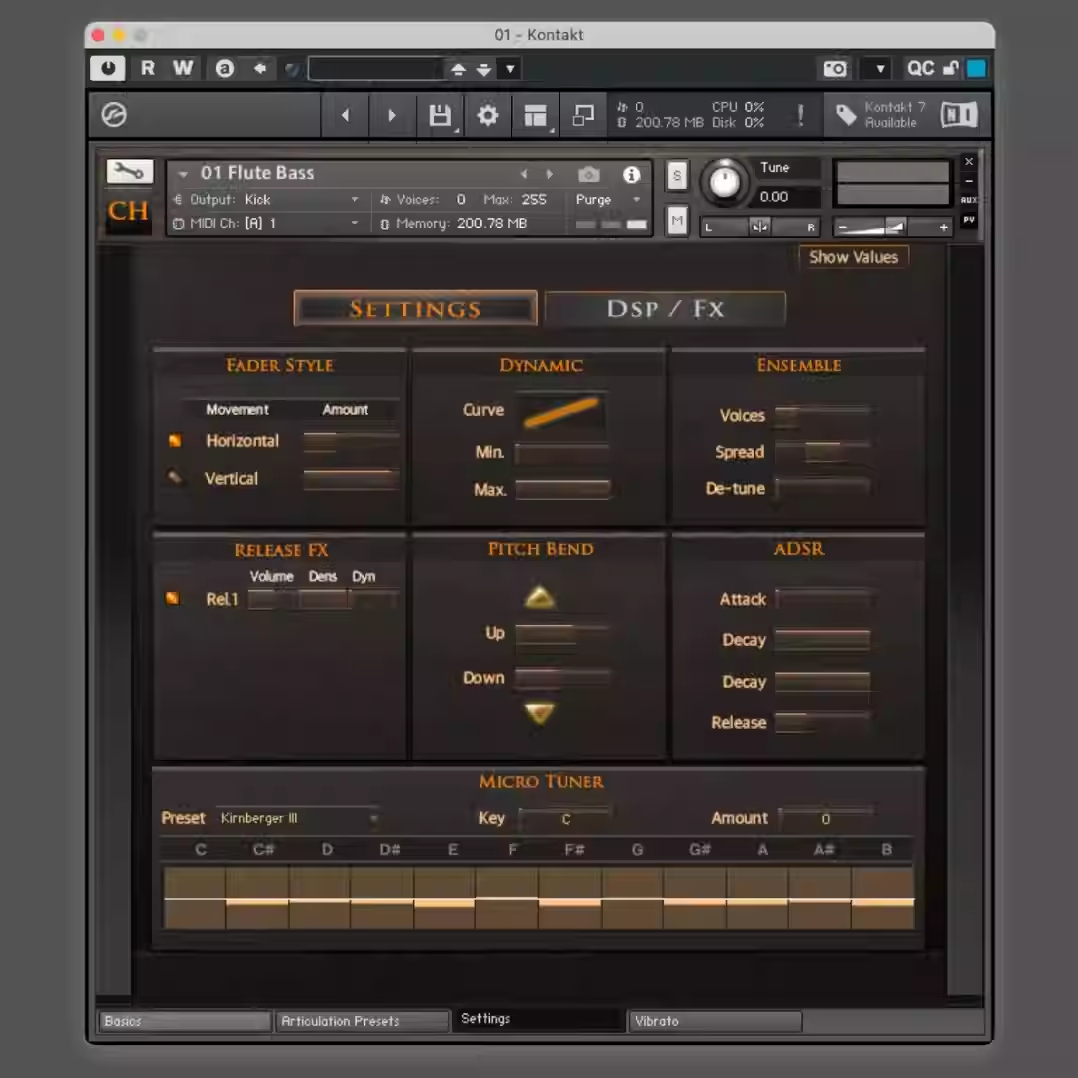Screen dimensions: 1078x1078
Task: Open Kontakt options gear icon
Action: point(487,115)
